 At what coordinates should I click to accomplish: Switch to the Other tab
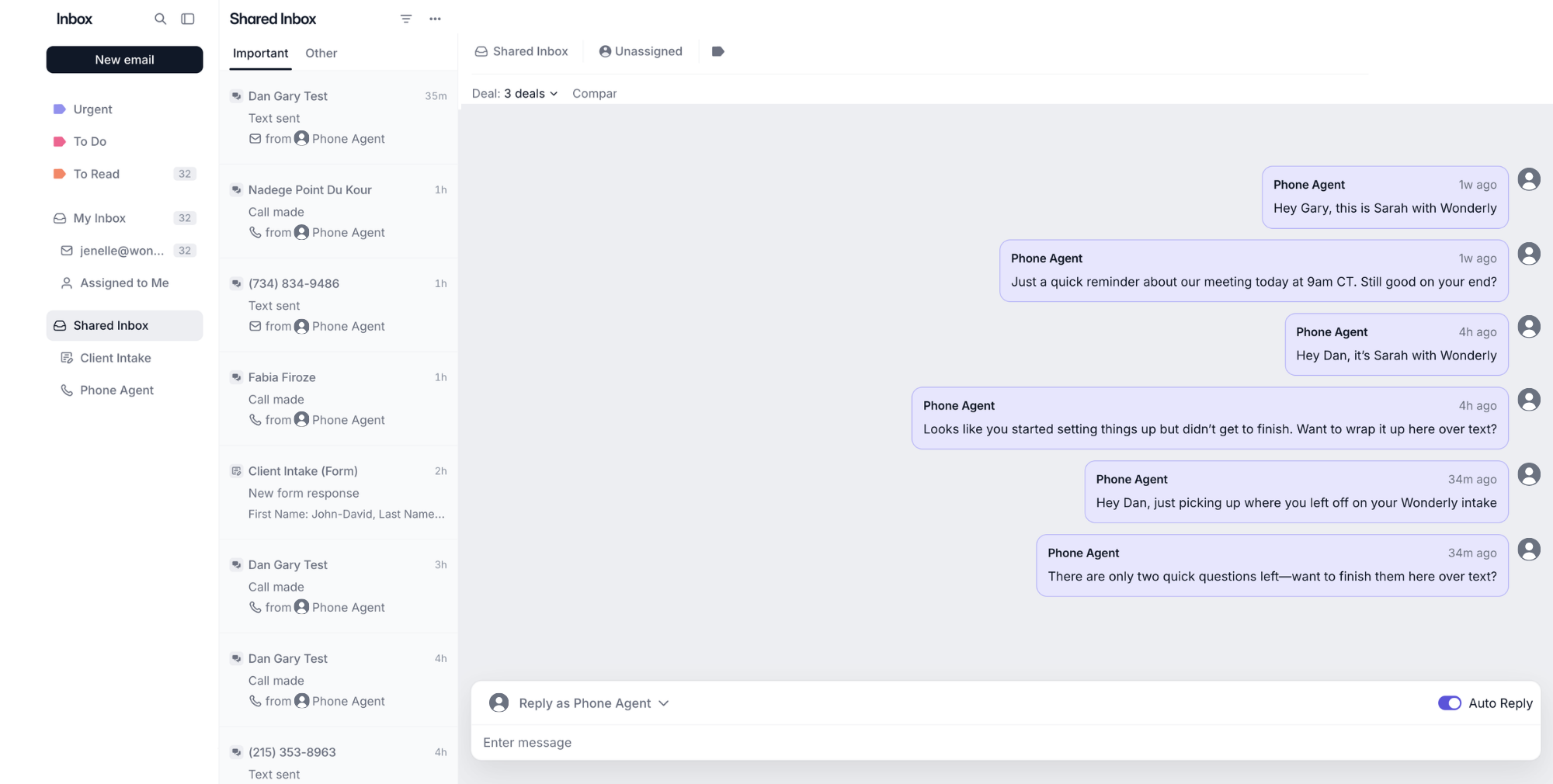pos(321,53)
